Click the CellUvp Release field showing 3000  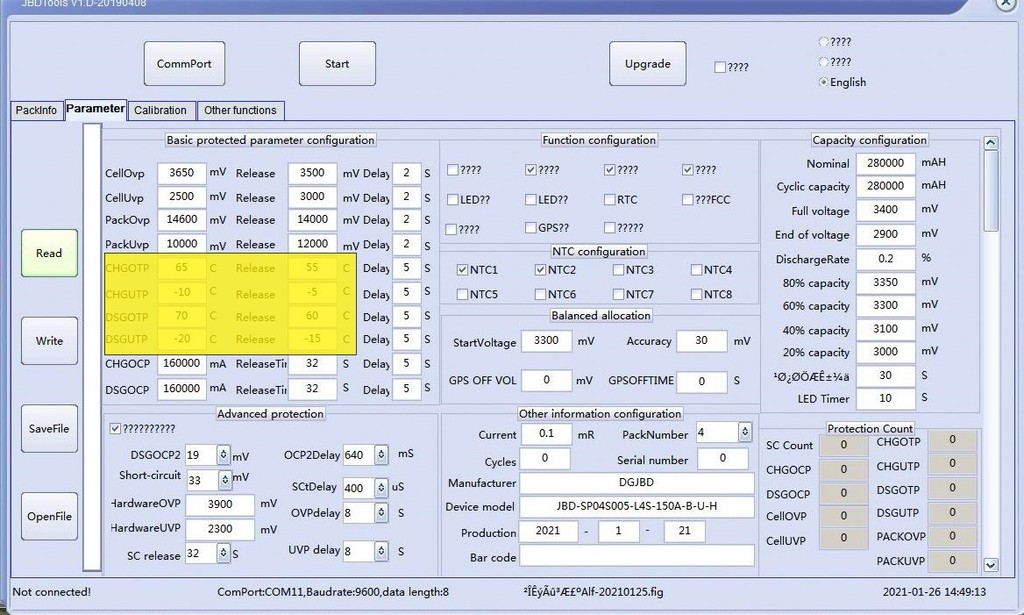(x=312, y=197)
